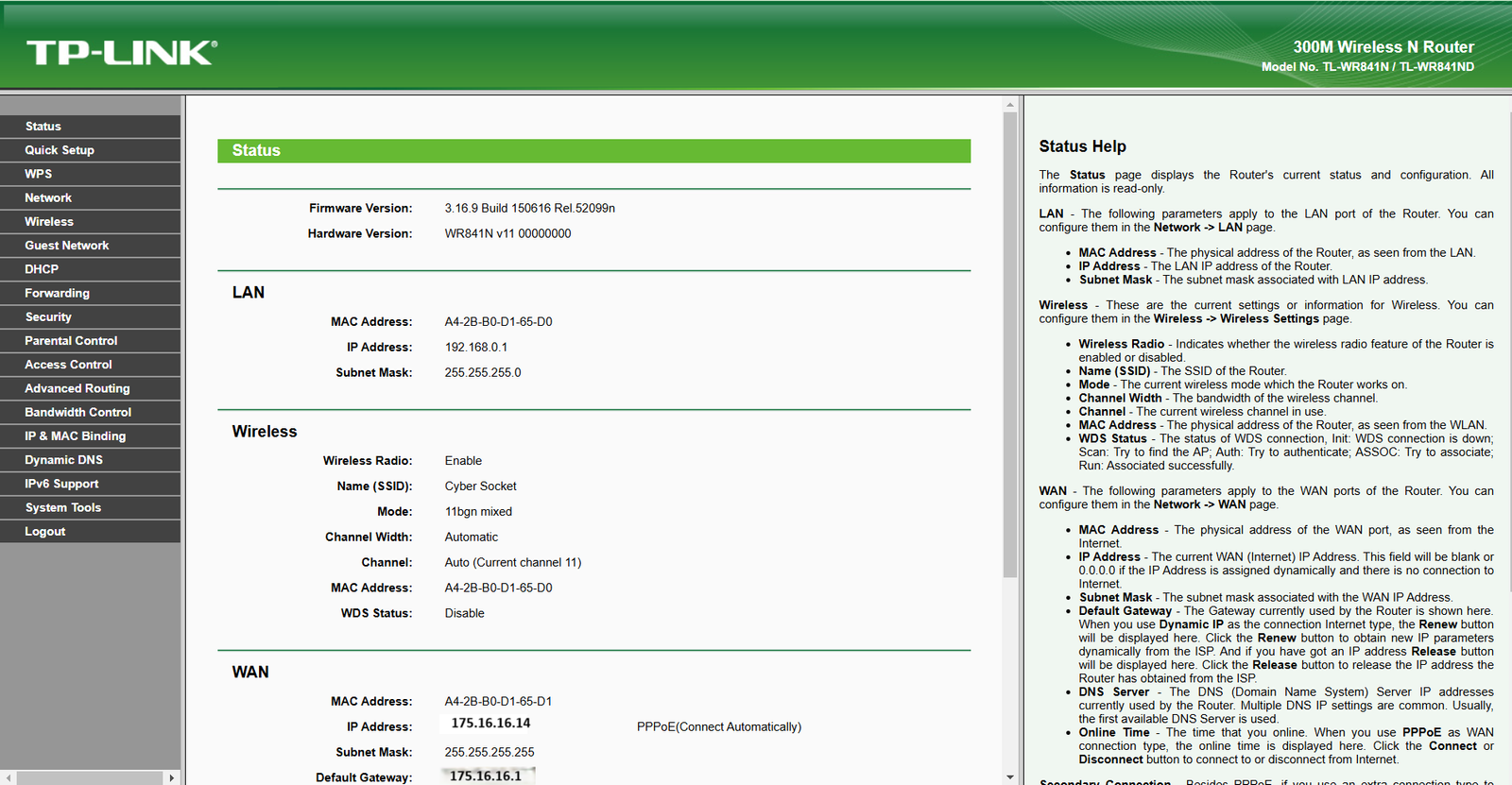Select Access Control in sidebar
Screen dimensions: 1512x785
[x=90, y=365]
